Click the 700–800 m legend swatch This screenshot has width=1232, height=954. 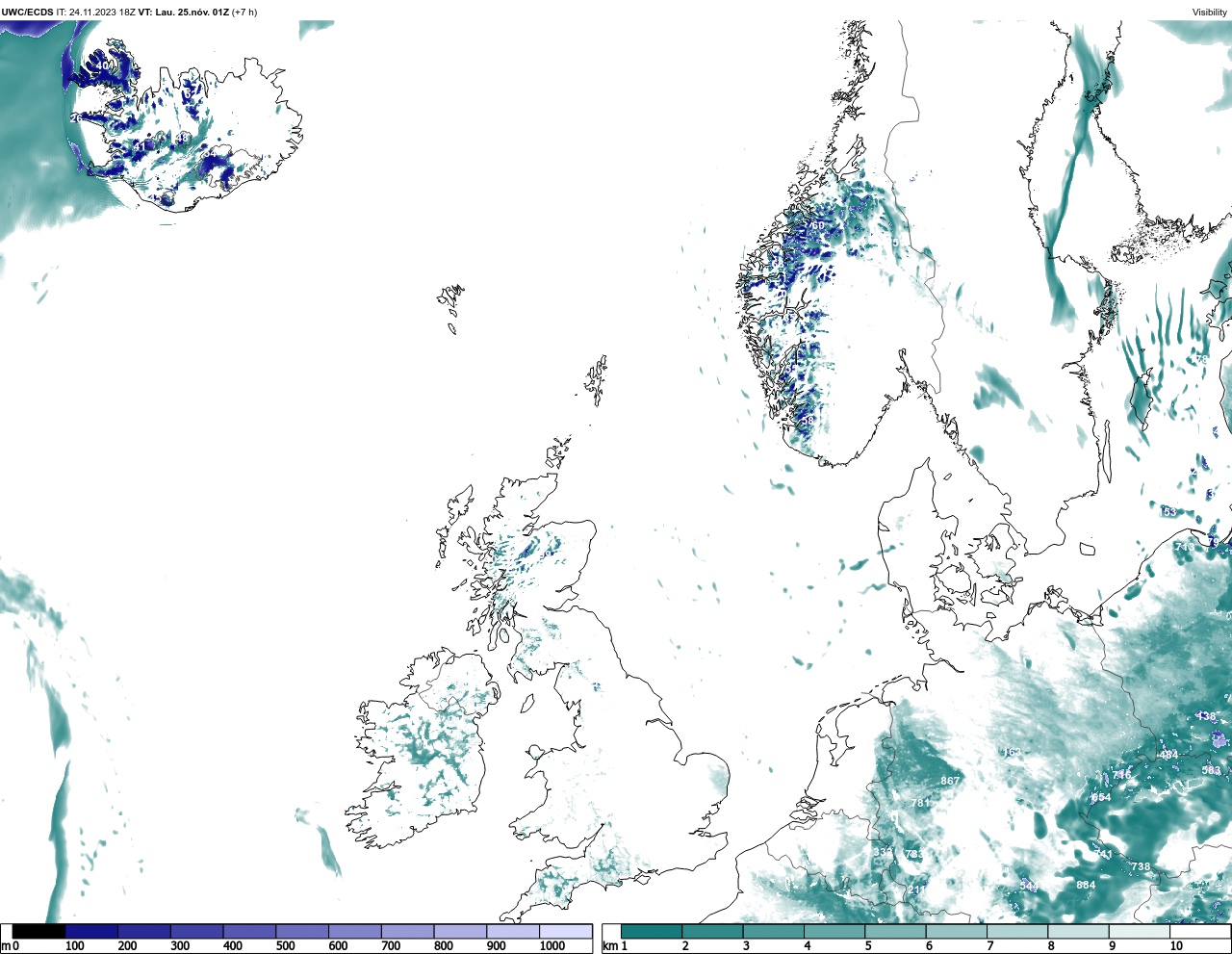coord(407,931)
